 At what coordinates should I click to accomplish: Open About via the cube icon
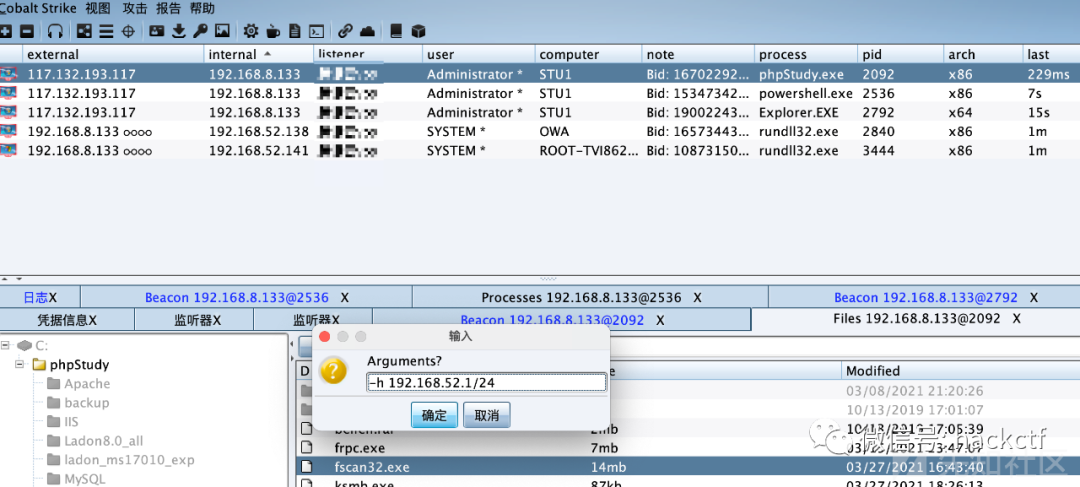[418, 31]
